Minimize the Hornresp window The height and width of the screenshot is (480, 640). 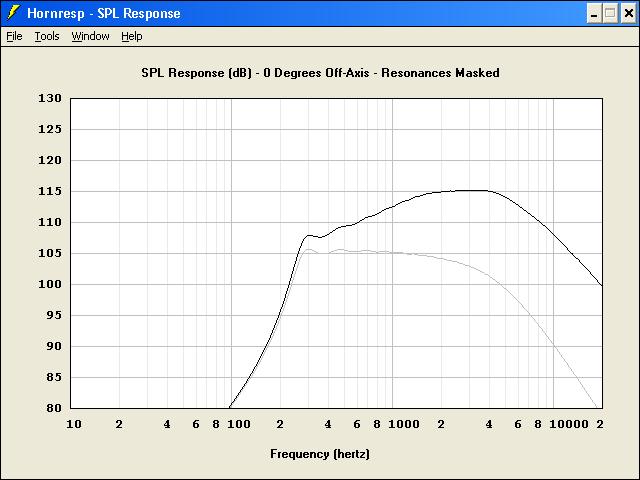click(x=594, y=14)
